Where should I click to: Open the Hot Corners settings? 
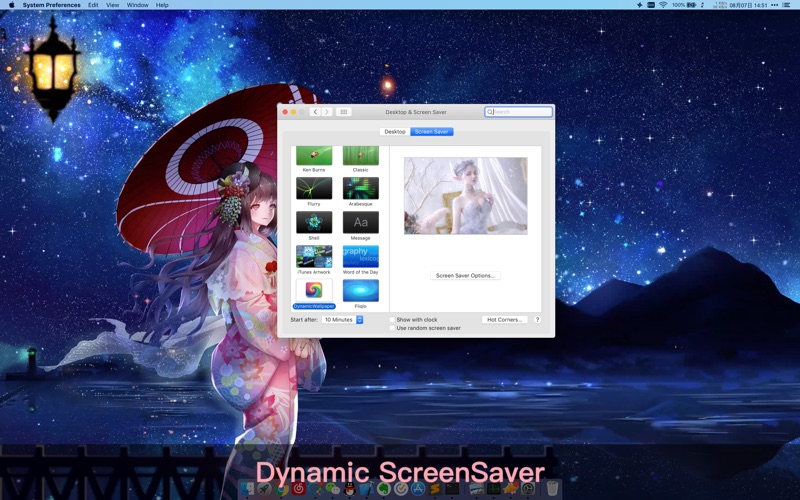pyautogui.click(x=504, y=320)
